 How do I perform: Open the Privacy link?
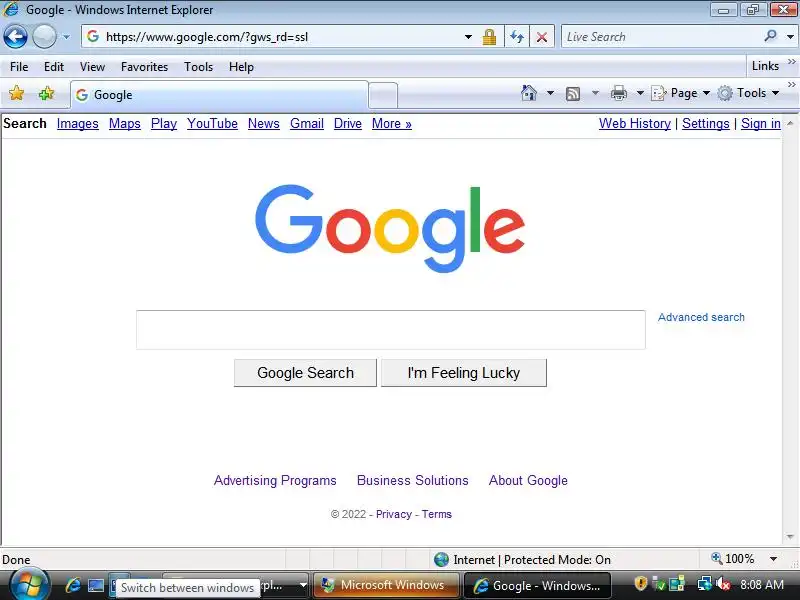coord(394,514)
